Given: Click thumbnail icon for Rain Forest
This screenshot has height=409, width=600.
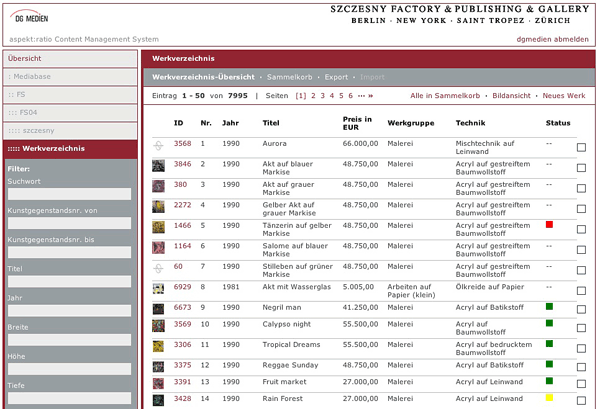Looking at the screenshot, I should pos(158,398).
